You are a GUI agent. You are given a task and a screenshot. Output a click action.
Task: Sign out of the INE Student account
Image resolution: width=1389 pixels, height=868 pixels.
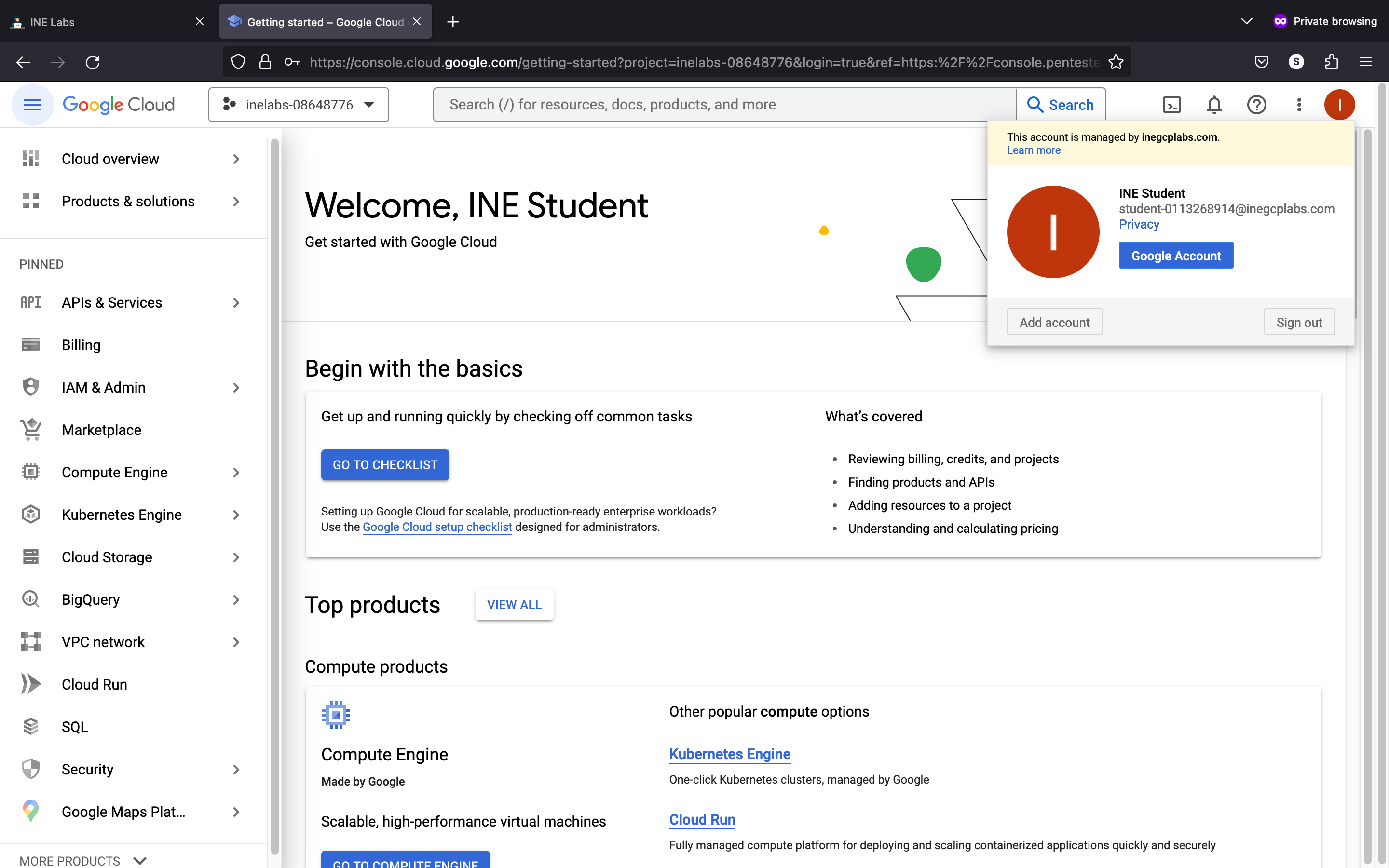(1299, 322)
